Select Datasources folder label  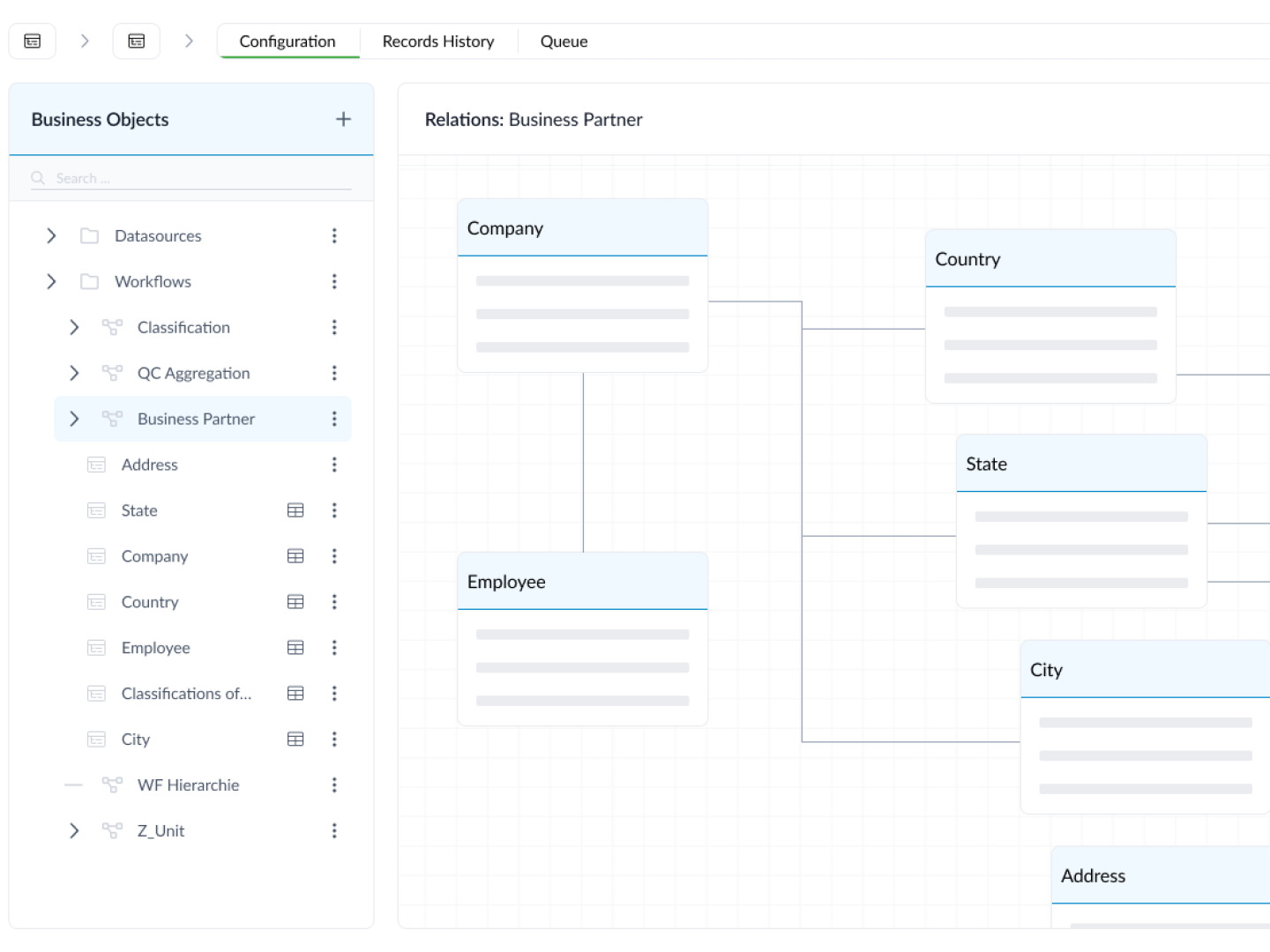pos(158,235)
